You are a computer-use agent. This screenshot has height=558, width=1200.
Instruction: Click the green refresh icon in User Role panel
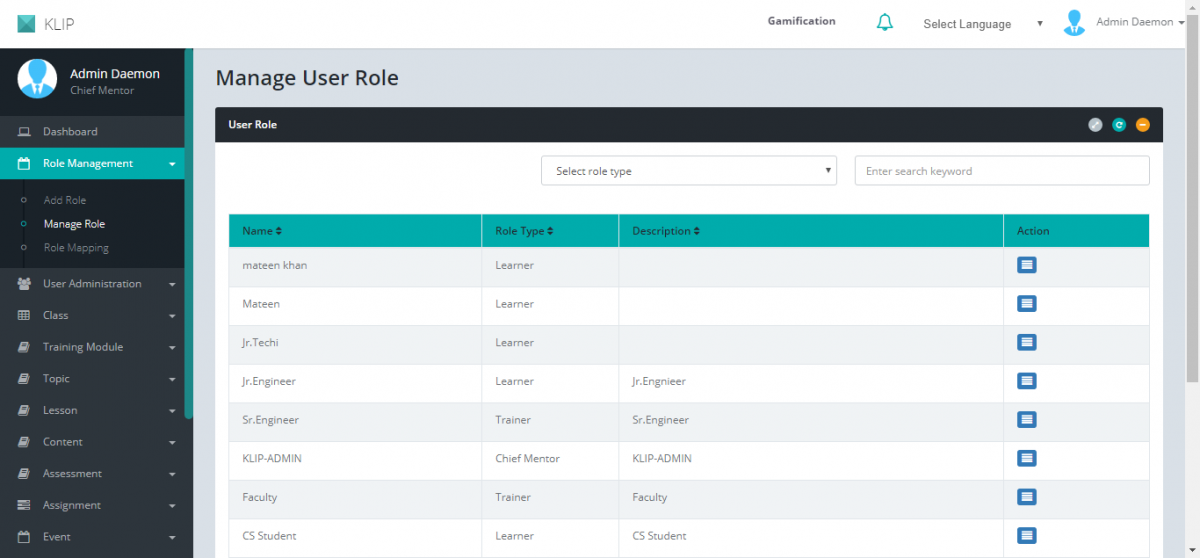coord(1119,125)
